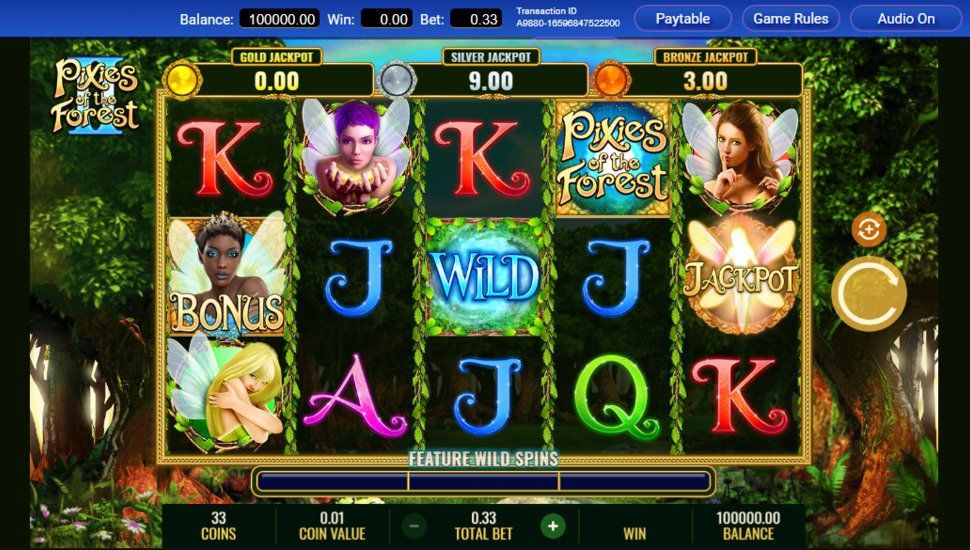Screen dimensions: 970x550
Task: Click the silver jackpot coin icon
Action: pos(397,80)
